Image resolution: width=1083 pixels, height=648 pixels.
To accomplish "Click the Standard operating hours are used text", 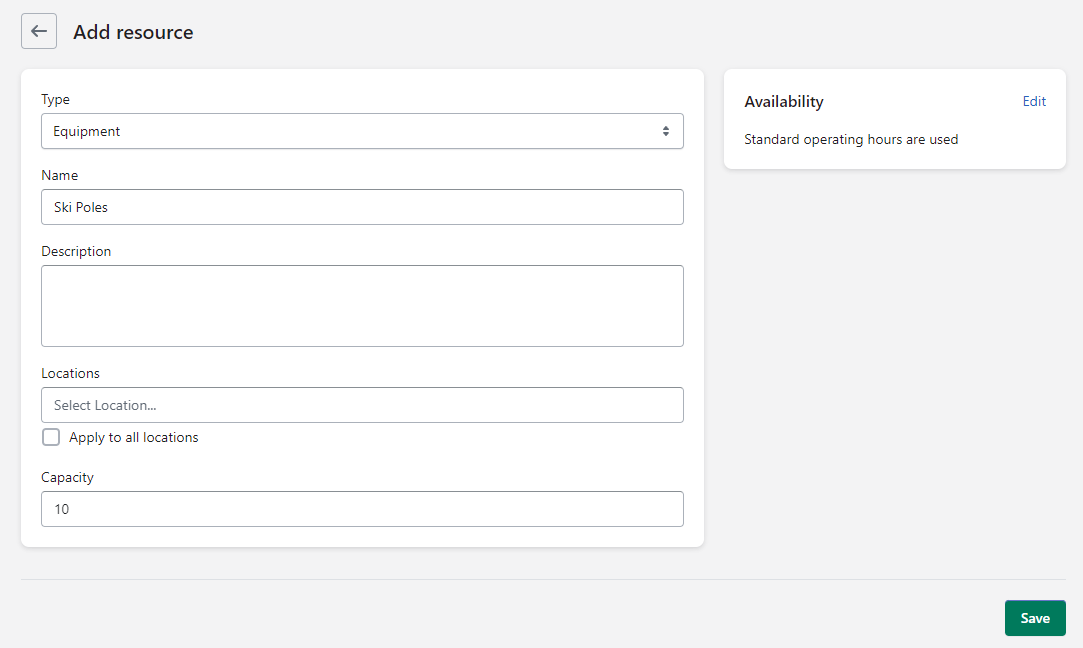I will (851, 140).
